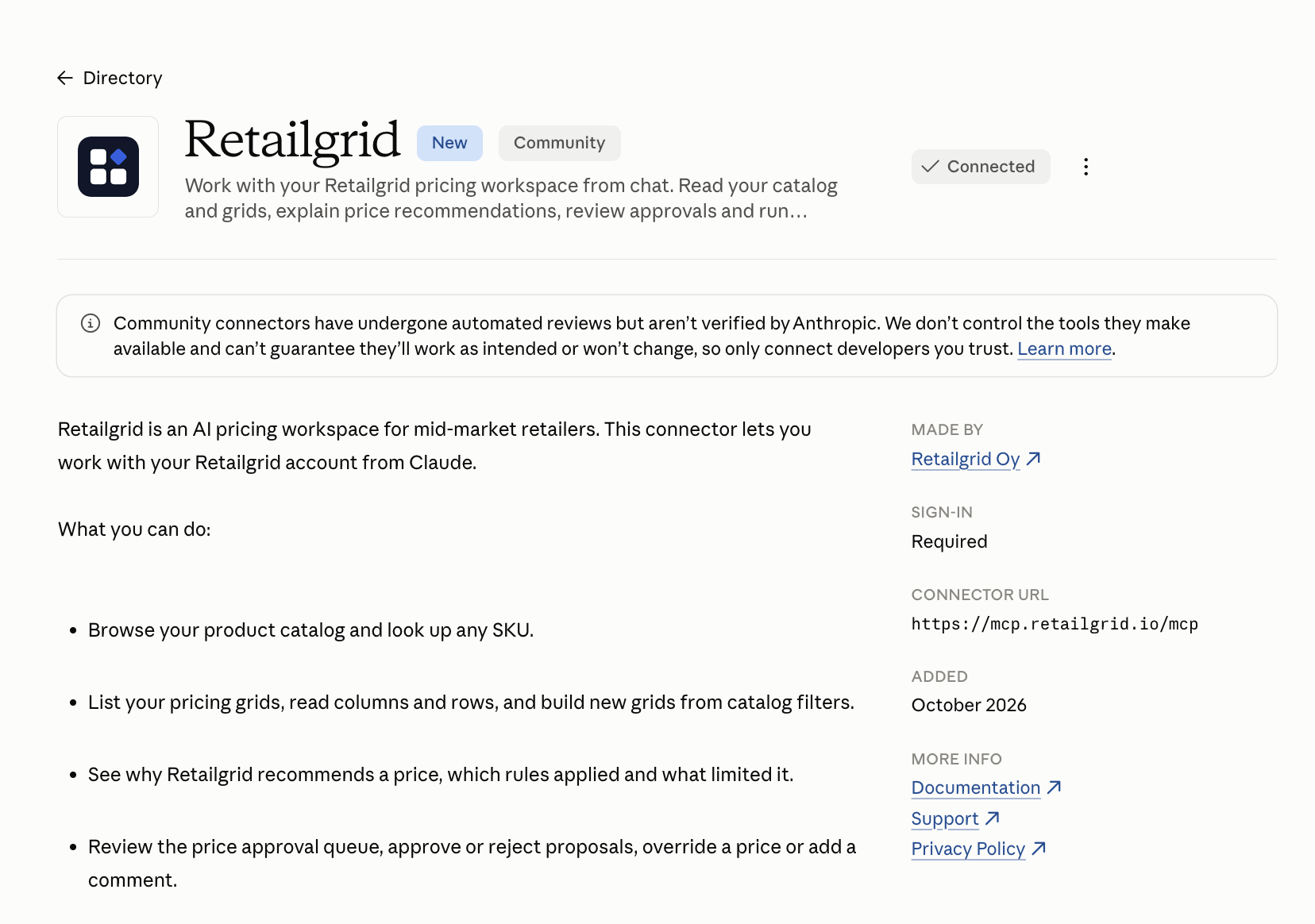
Task: Click the truncated description under the Retailgrid title
Action: [511, 198]
